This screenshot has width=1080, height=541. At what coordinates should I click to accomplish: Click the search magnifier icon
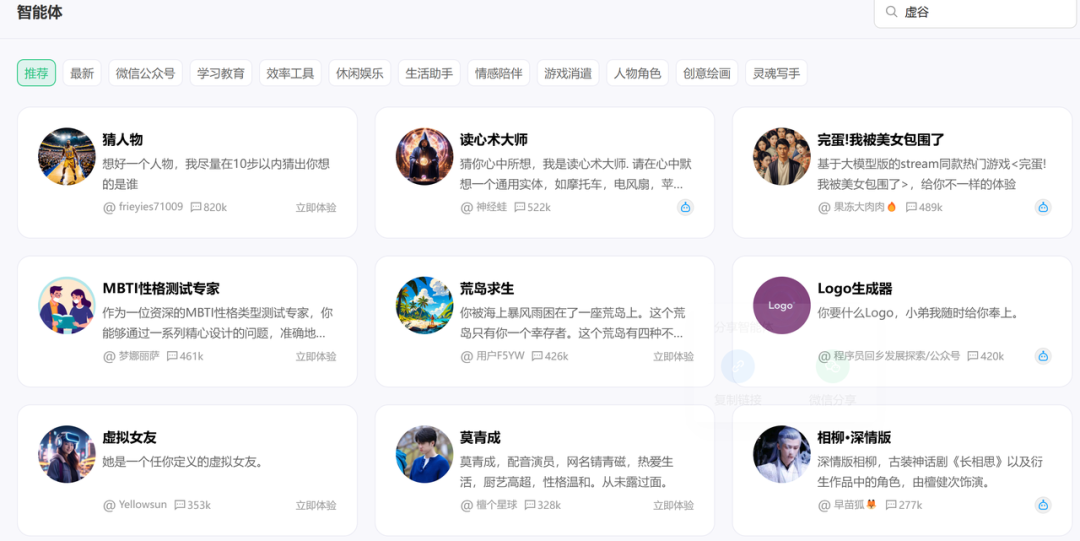point(891,12)
